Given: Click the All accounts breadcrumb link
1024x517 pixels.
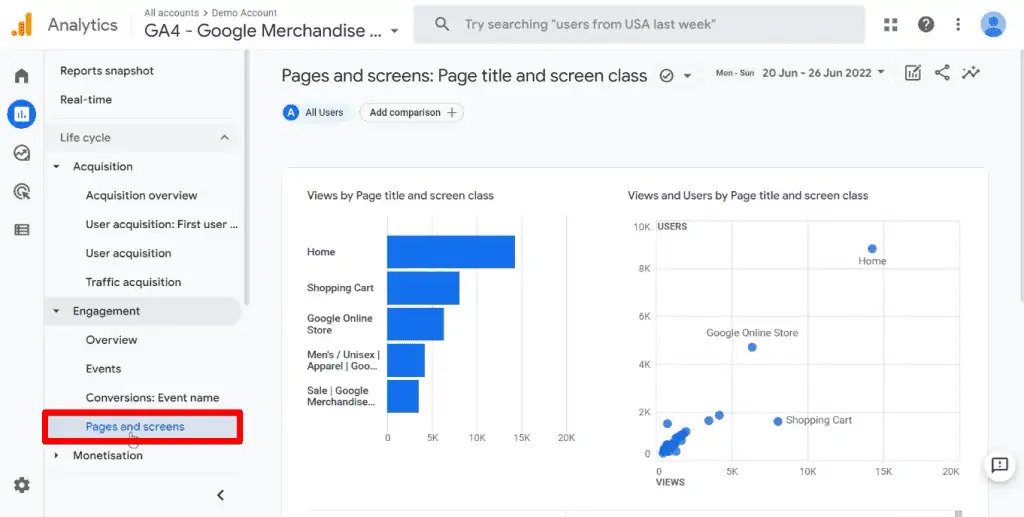Looking at the screenshot, I should [x=171, y=12].
